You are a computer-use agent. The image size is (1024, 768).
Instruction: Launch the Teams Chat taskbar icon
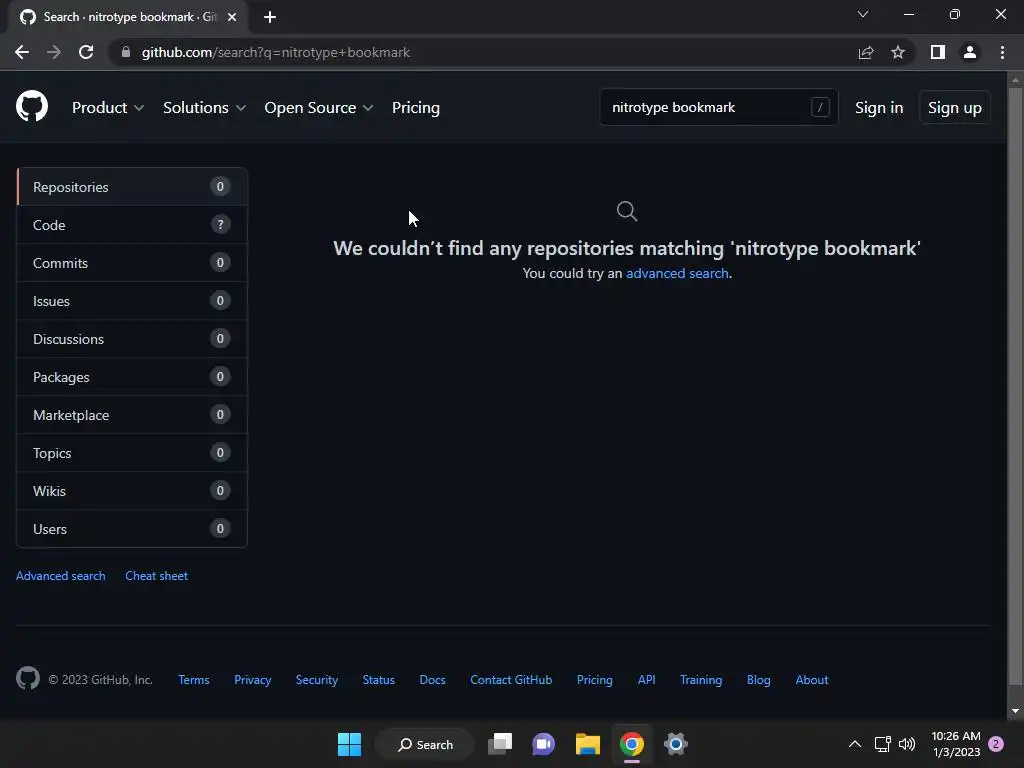coord(543,744)
